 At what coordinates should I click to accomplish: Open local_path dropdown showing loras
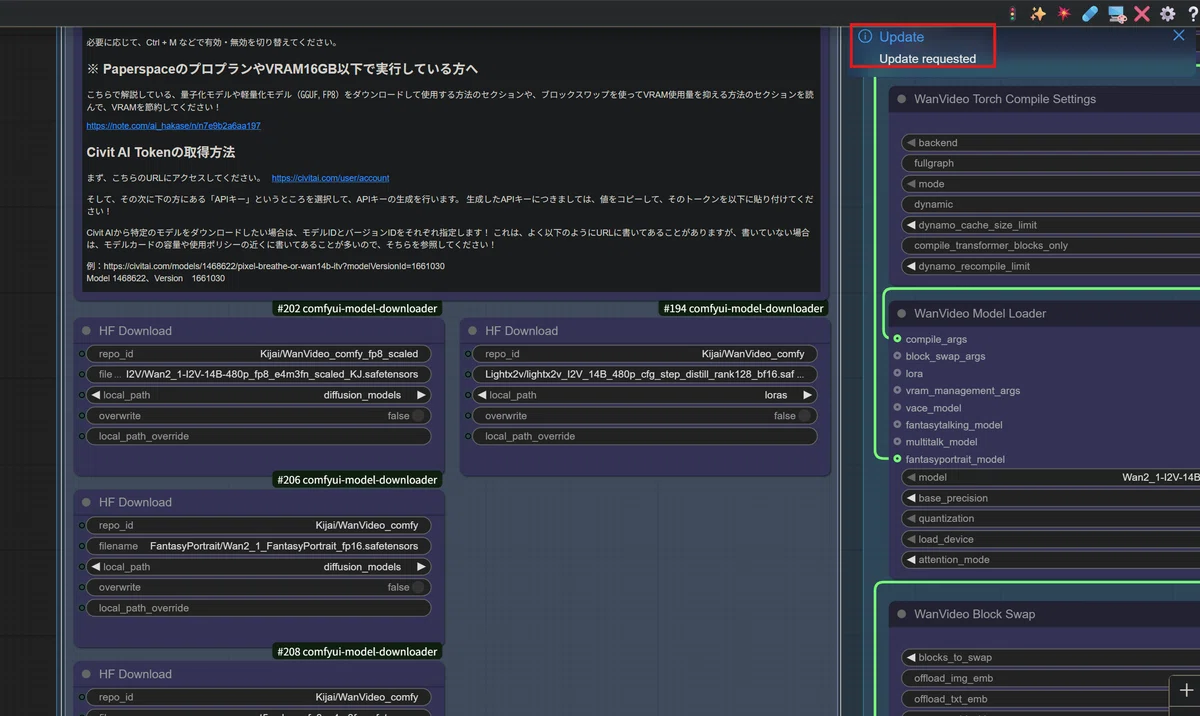pos(644,395)
